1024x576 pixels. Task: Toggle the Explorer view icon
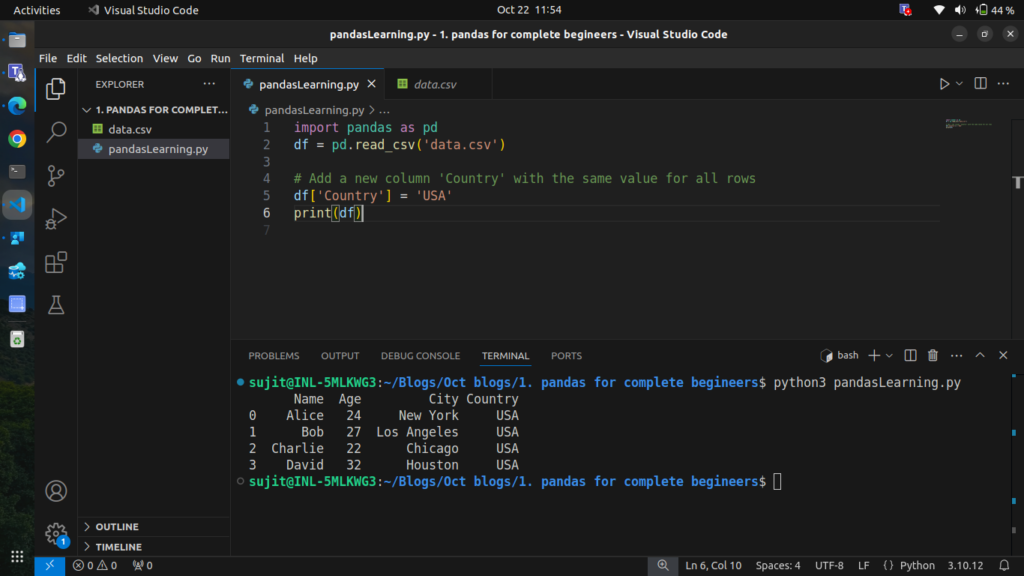(x=56, y=88)
